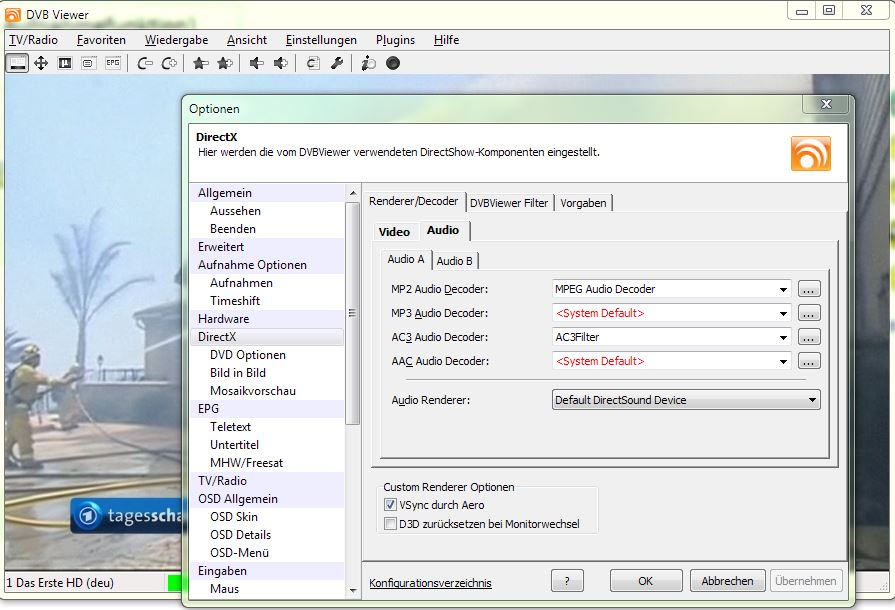Image resolution: width=895 pixels, height=610 pixels.
Task: Select the Audio A tab
Action: tap(406, 259)
